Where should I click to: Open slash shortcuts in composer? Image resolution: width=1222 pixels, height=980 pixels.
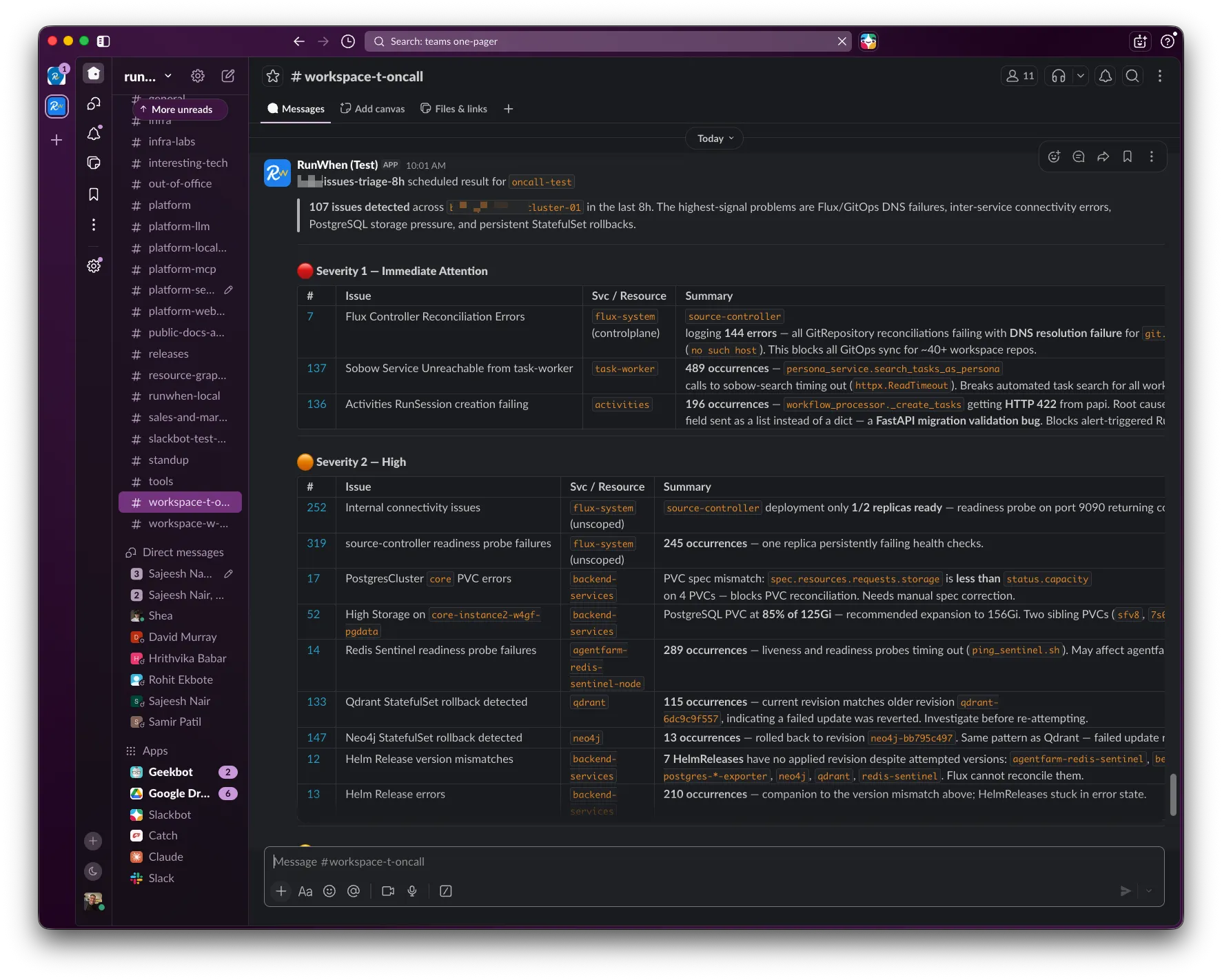[446, 891]
